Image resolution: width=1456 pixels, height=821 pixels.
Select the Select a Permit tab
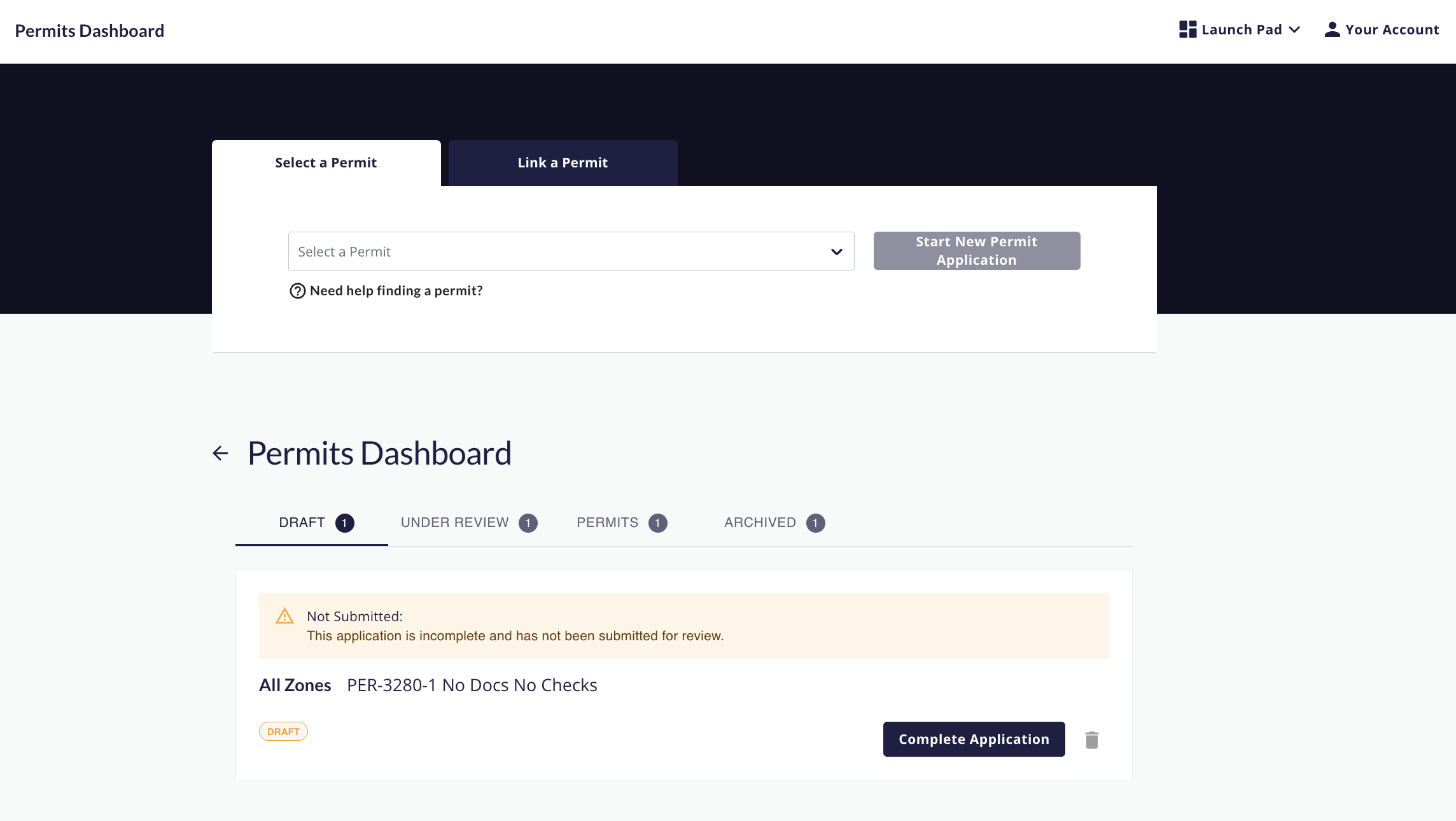tap(326, 163)
